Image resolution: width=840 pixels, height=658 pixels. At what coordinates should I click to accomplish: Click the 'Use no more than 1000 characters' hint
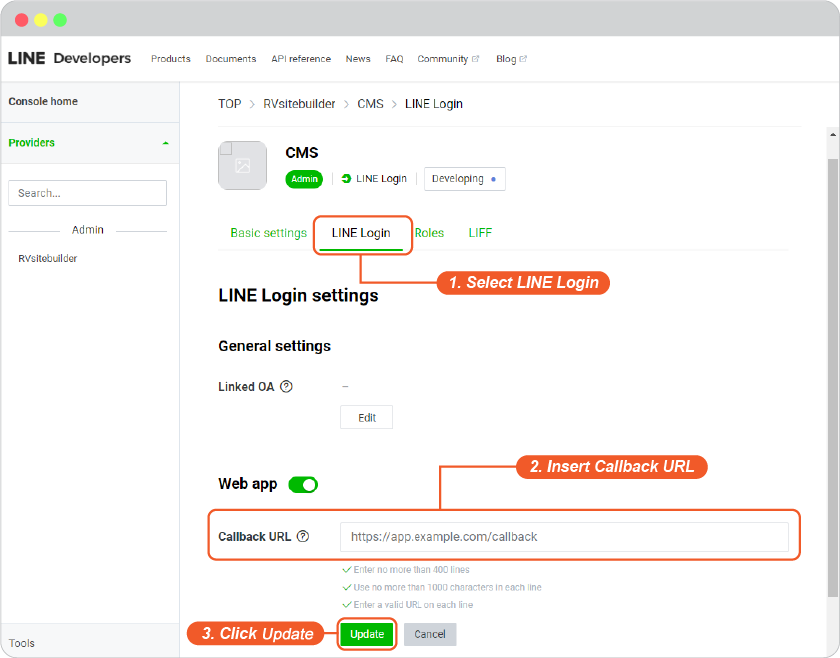coord(447,587)
